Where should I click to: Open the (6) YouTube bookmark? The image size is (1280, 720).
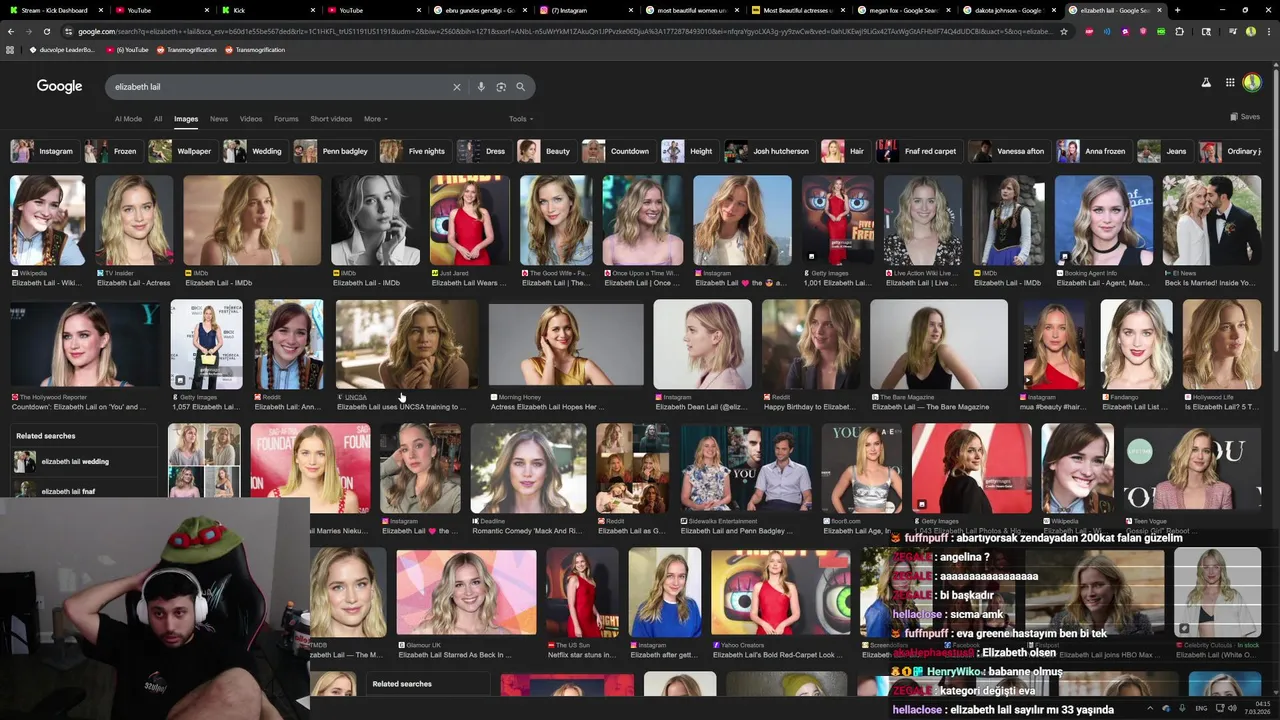[x=127, y=50]
